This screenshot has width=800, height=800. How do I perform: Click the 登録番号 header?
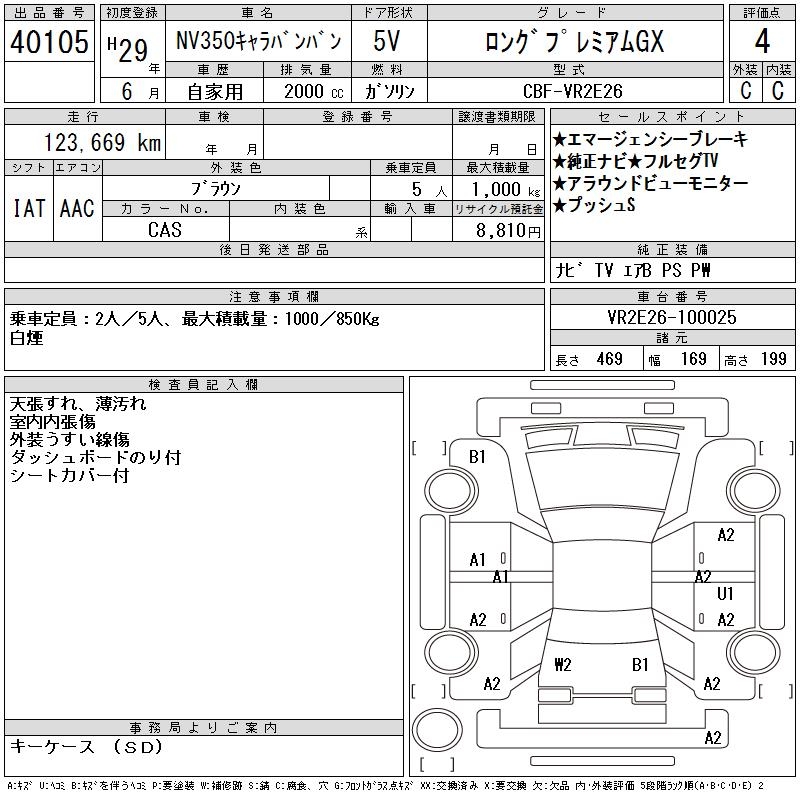358,117
